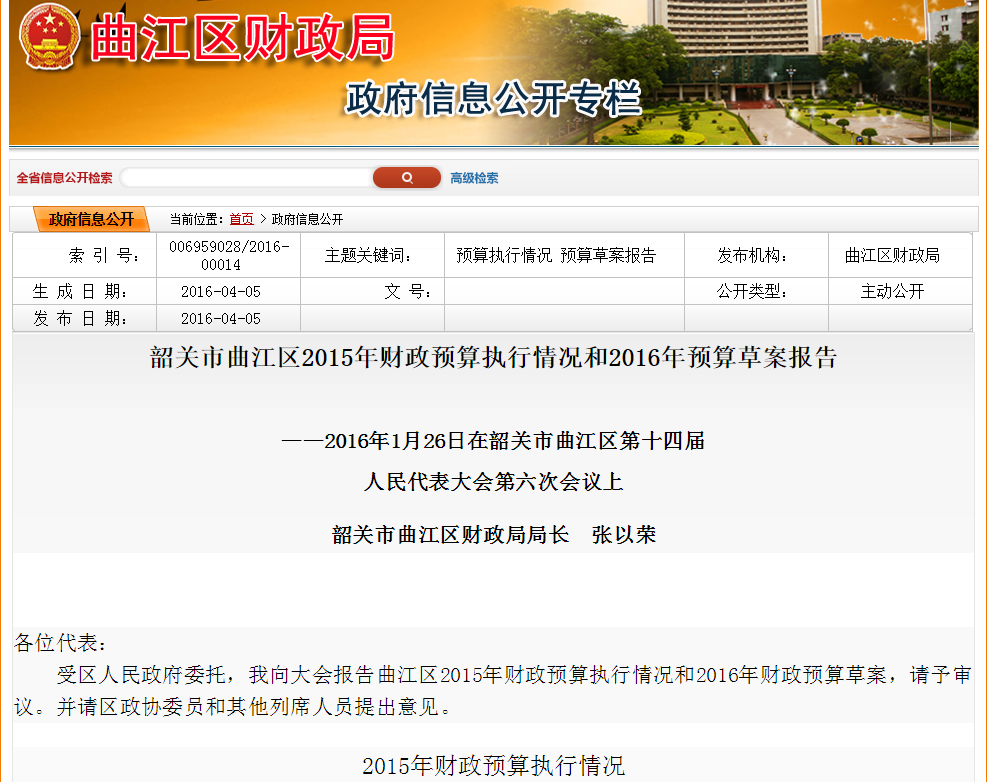
Task: Click the red magnifier search button
Action: point(407,178)
